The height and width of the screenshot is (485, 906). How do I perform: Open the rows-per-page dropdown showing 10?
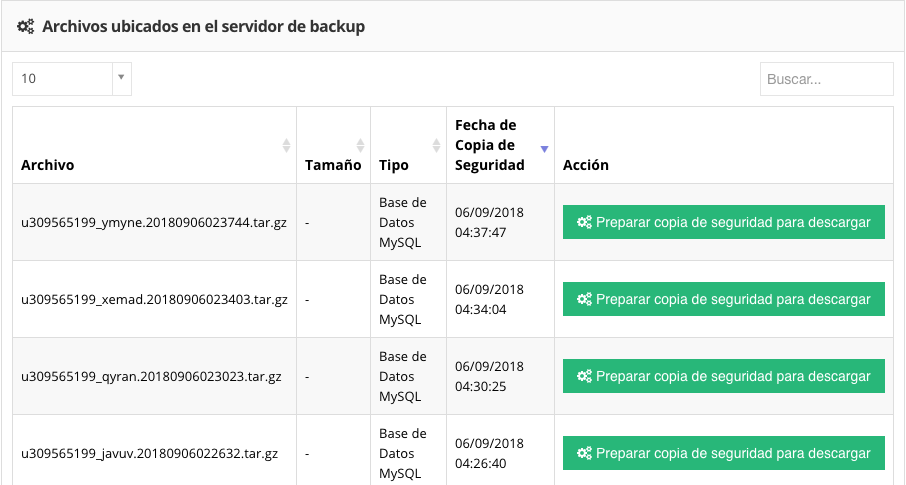pos(72,78)
